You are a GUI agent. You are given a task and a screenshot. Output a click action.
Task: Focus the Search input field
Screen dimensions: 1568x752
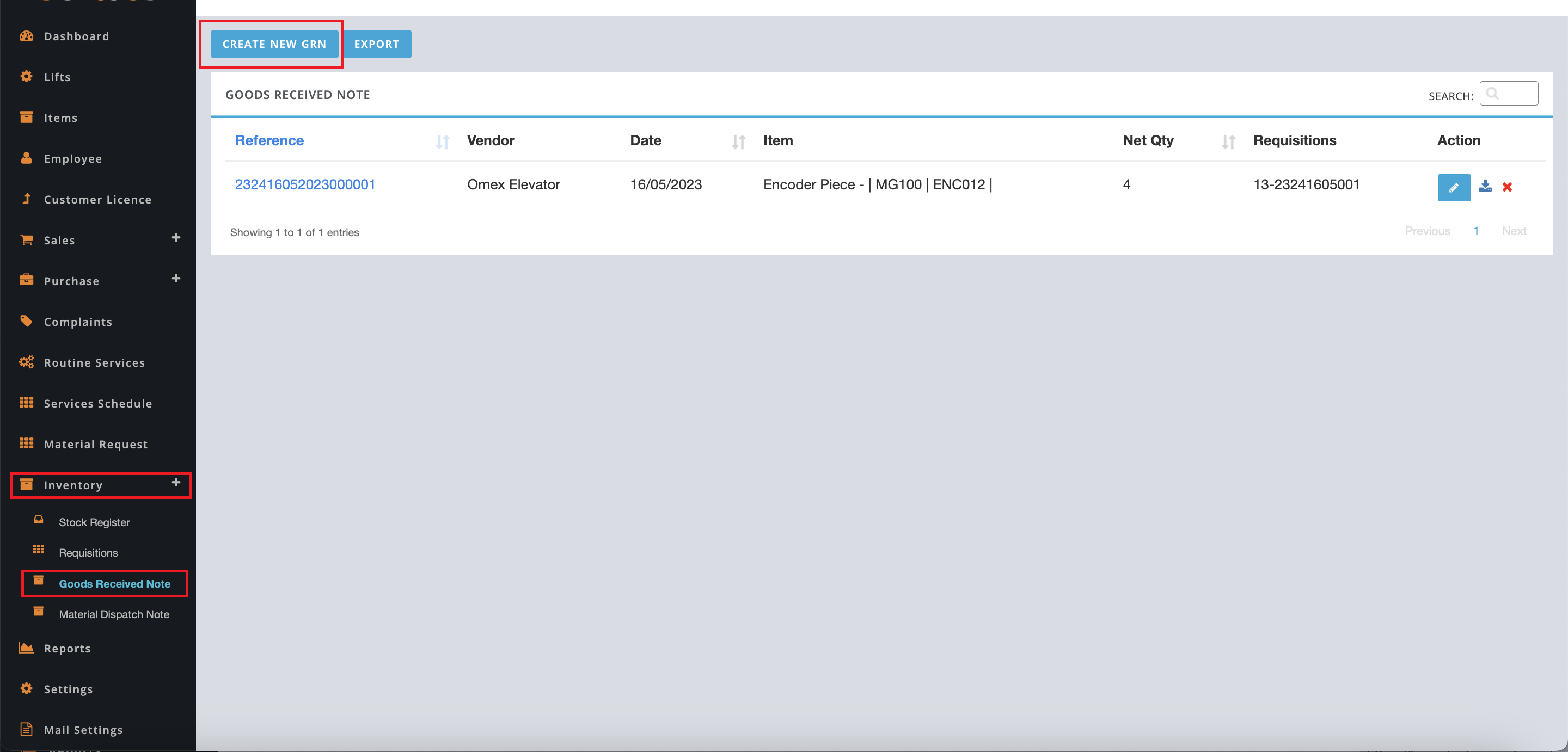point(1508,93)
